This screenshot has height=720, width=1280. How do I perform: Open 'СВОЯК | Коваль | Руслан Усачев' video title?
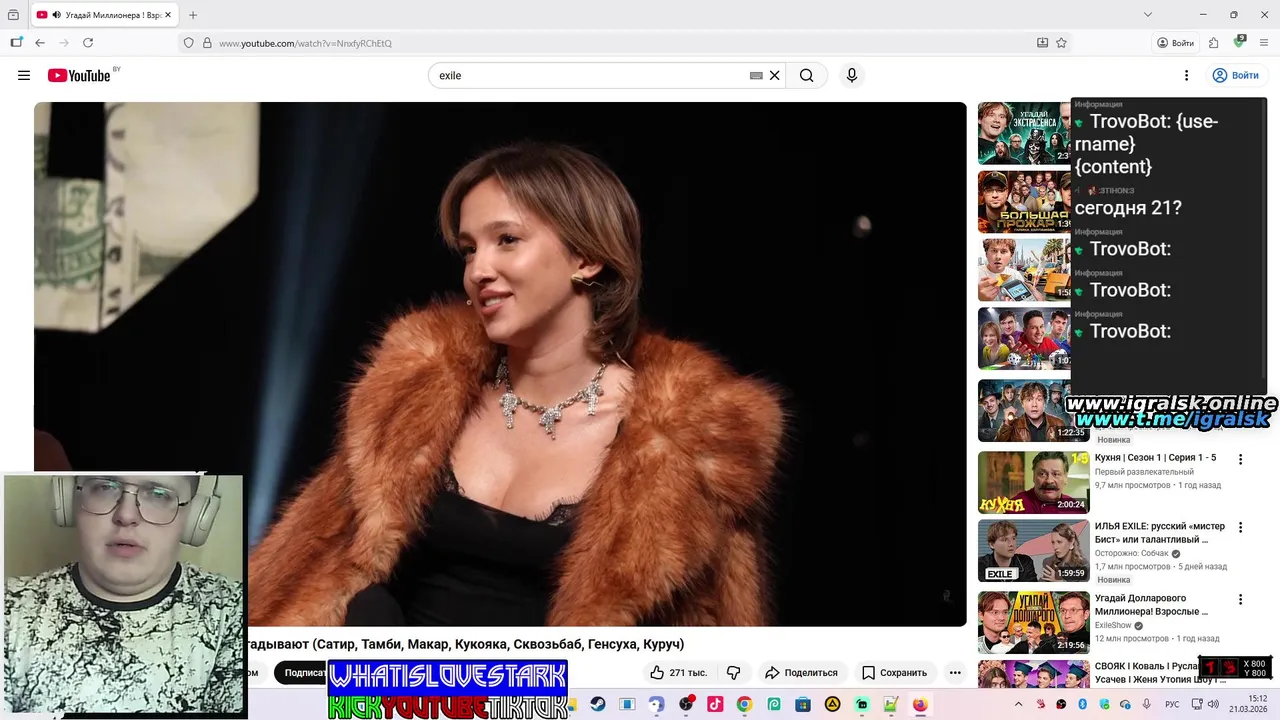[1160, 672]
